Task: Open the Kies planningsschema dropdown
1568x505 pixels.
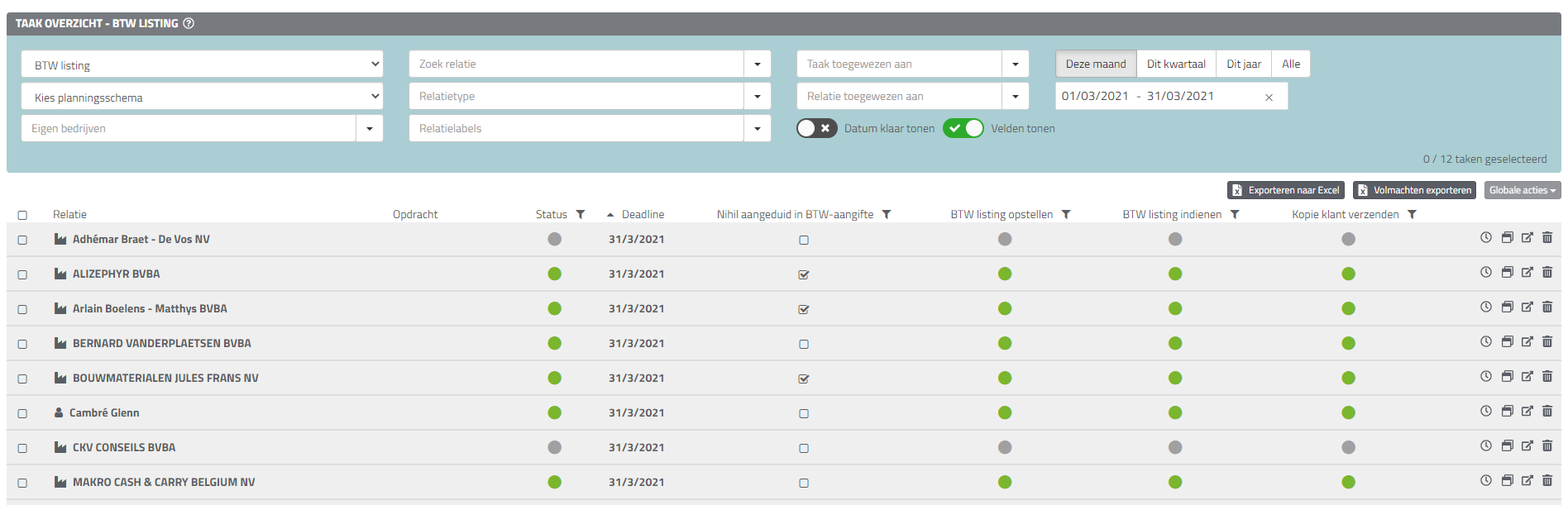Action: 202,97
